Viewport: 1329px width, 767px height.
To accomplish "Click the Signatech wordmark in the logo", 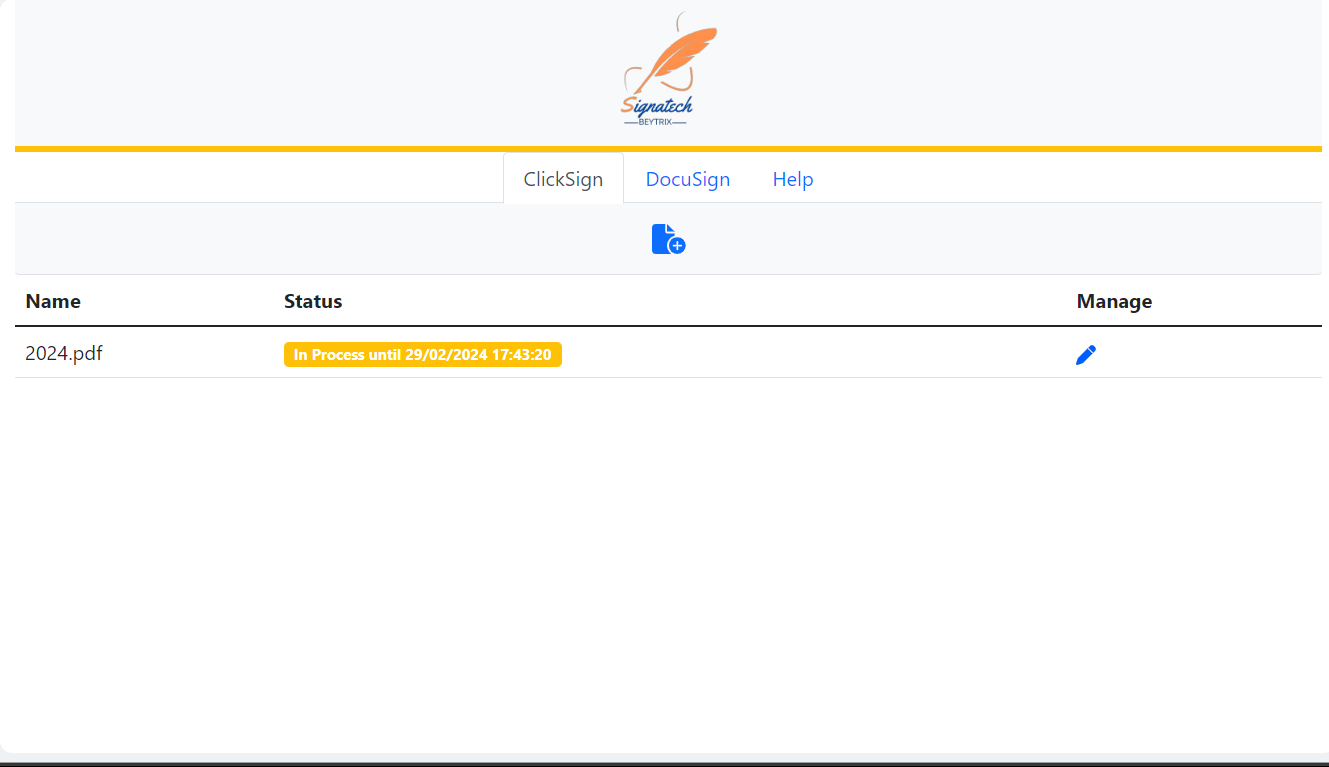I will click(x=657, y=105).
